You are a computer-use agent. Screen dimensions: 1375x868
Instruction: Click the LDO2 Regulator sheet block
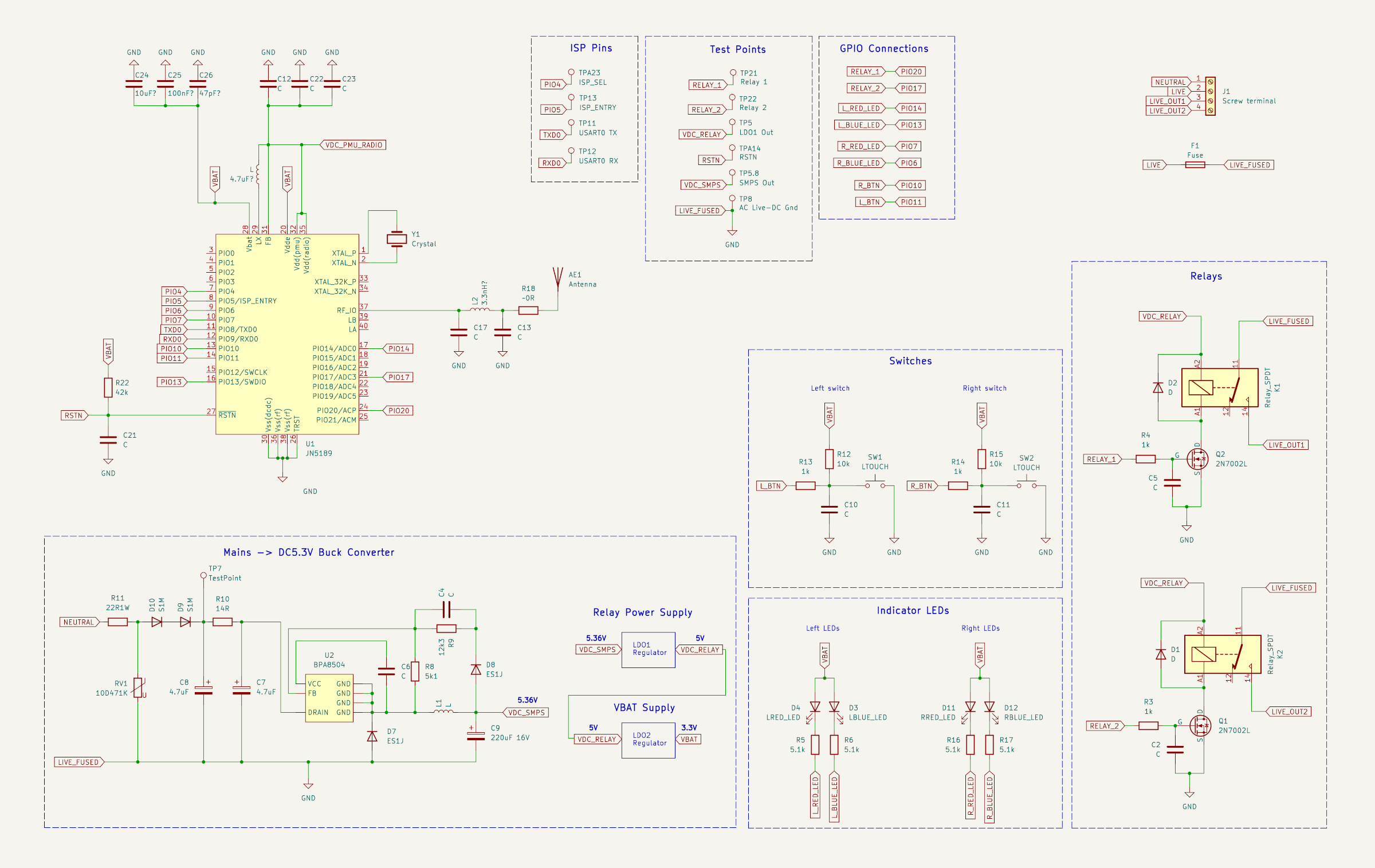coord(648,740)
